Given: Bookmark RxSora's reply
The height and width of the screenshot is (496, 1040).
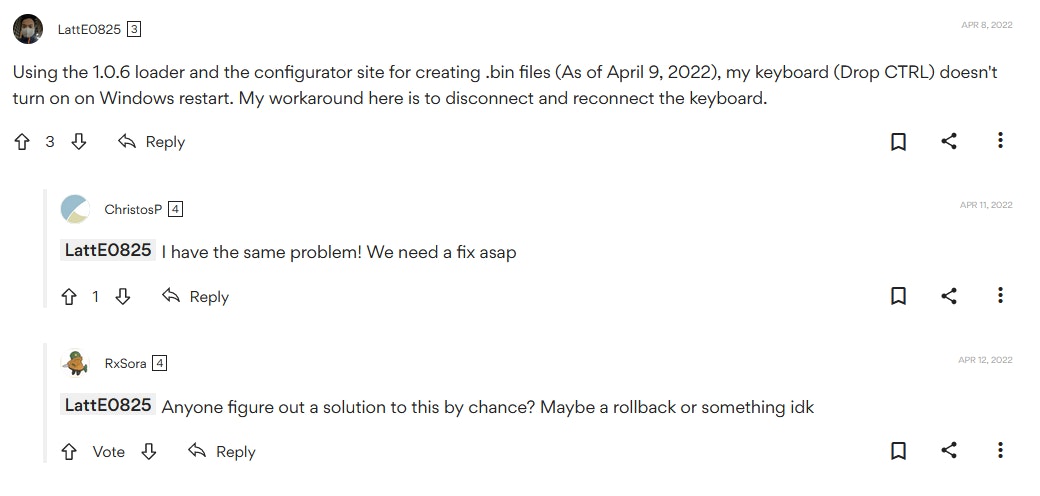Looking at the screenshot, I should [x=898, y=451].
